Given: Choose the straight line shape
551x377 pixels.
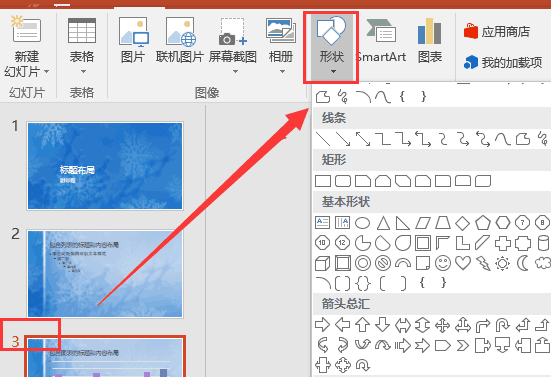Looking at the screenshot, I should point(323,139).
